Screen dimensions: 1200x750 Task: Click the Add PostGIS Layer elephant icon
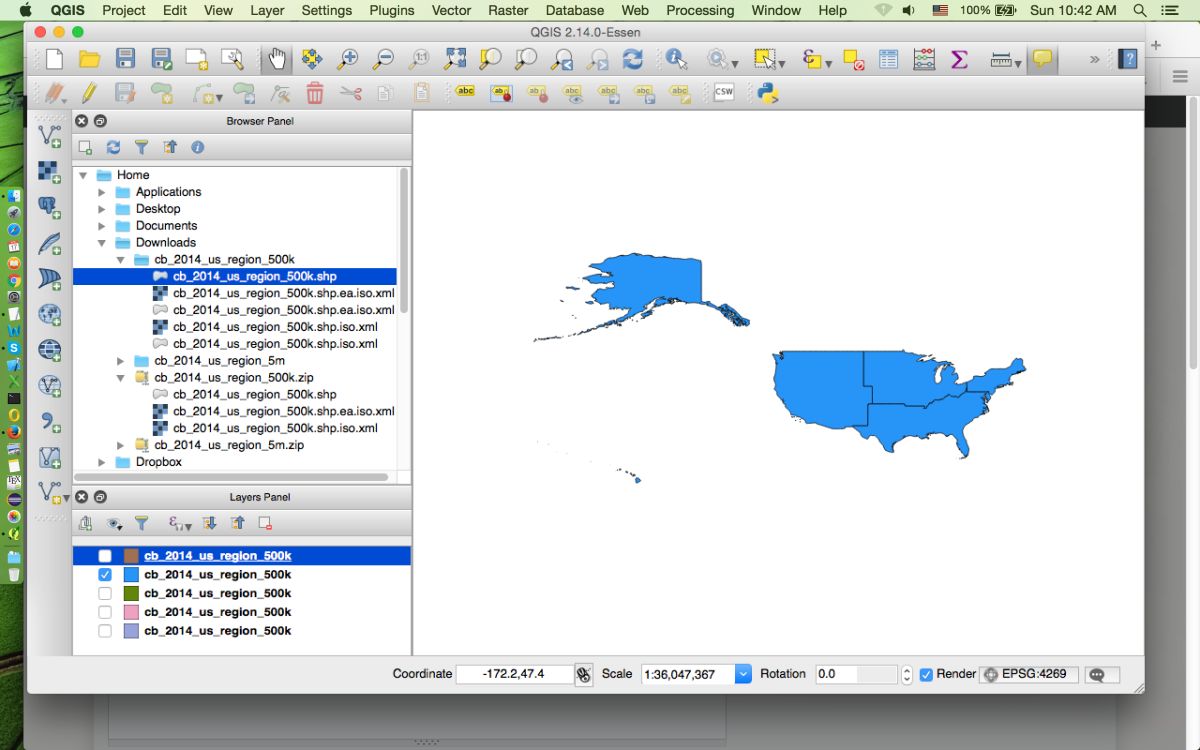(49, 208)
